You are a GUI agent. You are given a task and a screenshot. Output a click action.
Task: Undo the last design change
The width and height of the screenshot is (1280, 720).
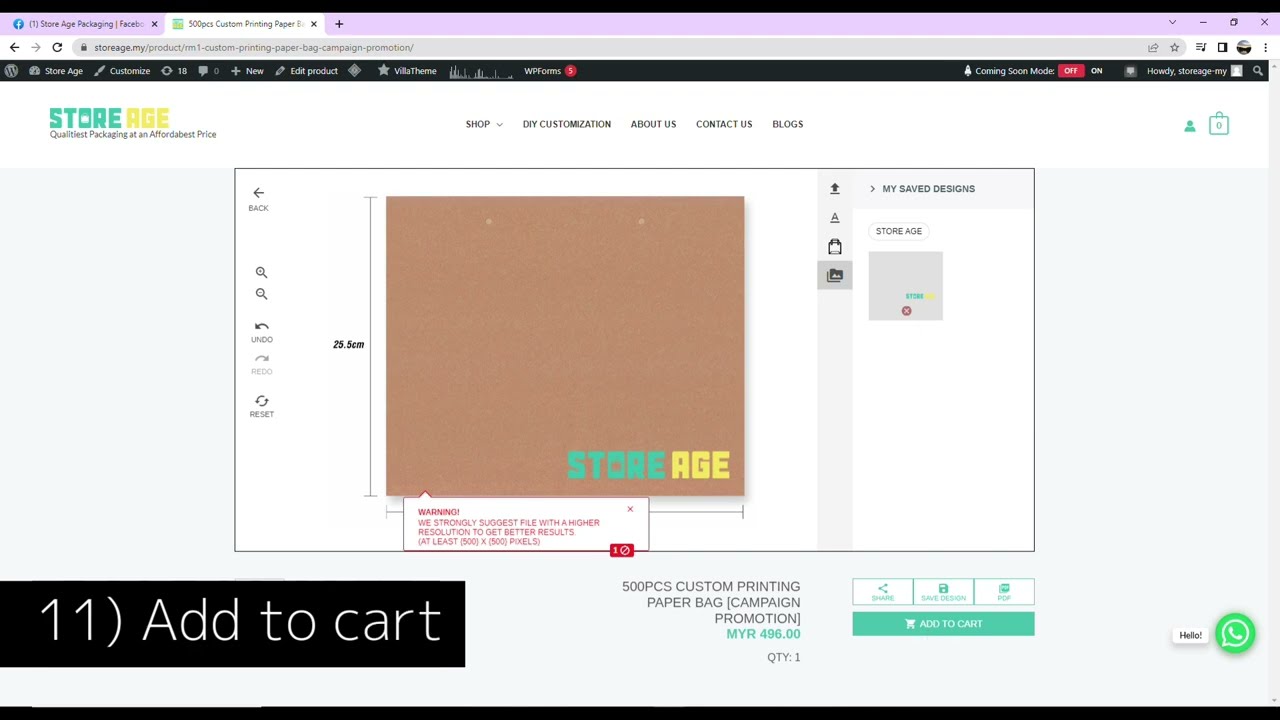(x=261, y=332)
